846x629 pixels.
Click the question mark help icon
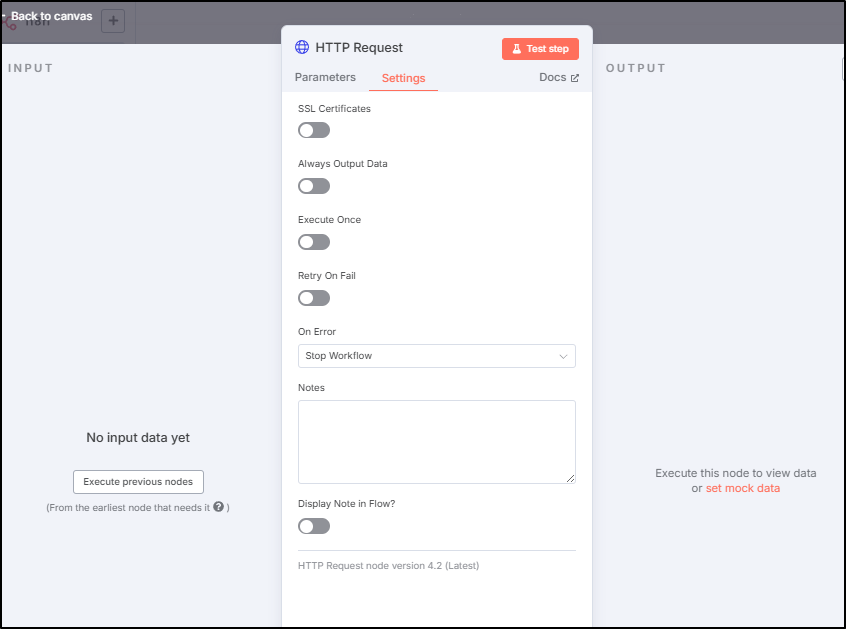[219, 507]
